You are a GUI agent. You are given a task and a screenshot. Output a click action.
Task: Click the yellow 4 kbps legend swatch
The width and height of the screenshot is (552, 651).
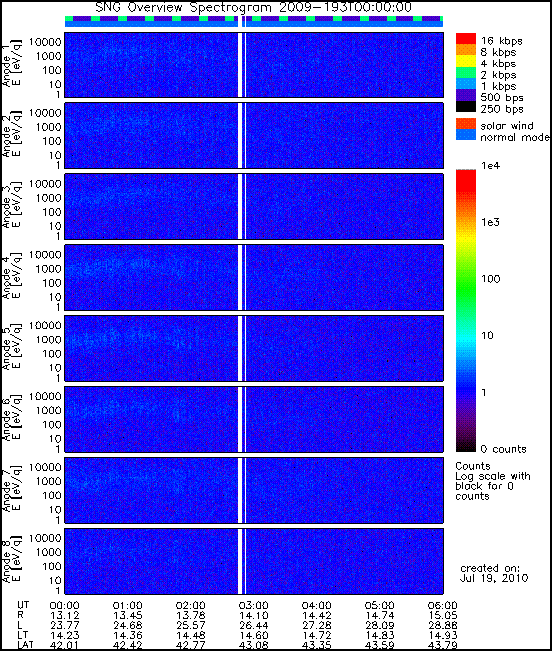point(466,61)
